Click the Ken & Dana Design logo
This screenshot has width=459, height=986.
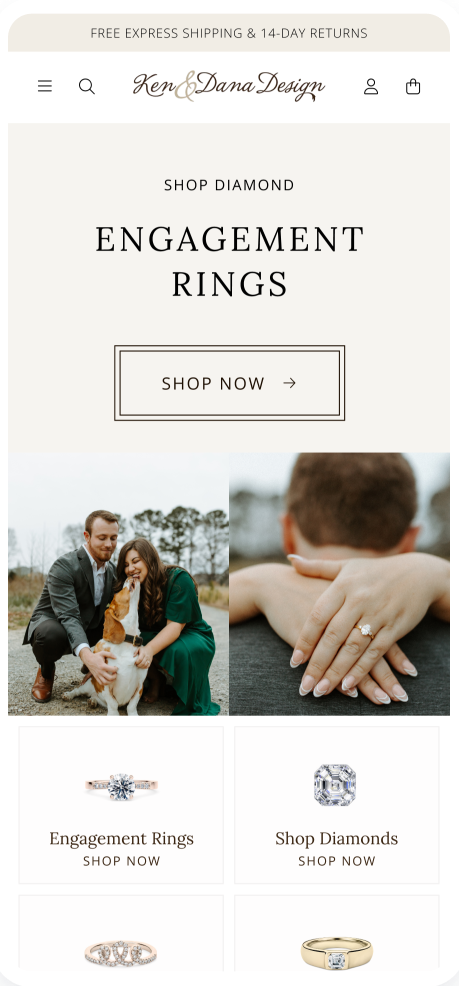click(229, 86)
